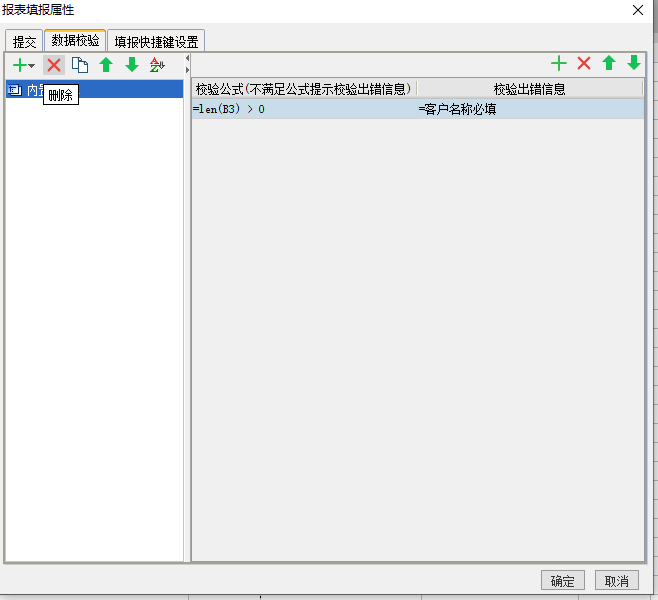Delete formula row with right red X
The width and height of the screenshot is (658, 600).
point(584,63)
